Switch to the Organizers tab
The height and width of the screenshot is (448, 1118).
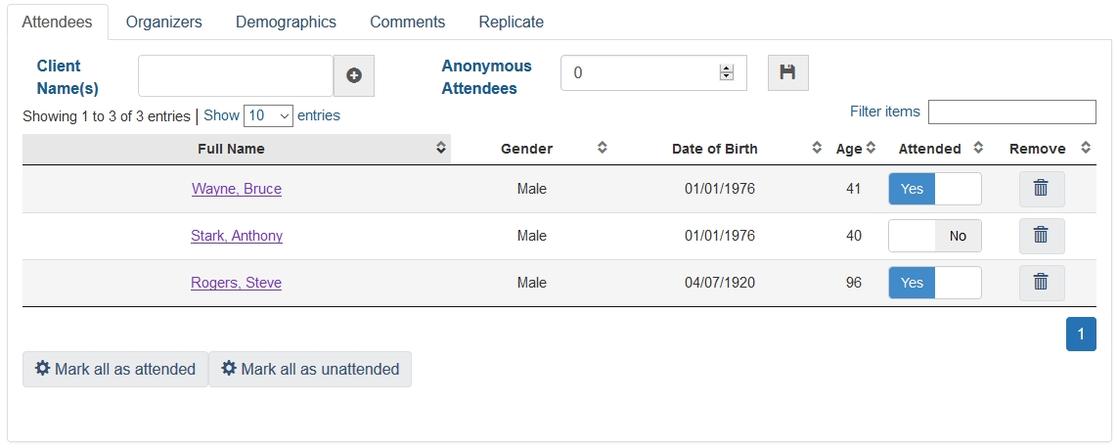coord(164,22)
